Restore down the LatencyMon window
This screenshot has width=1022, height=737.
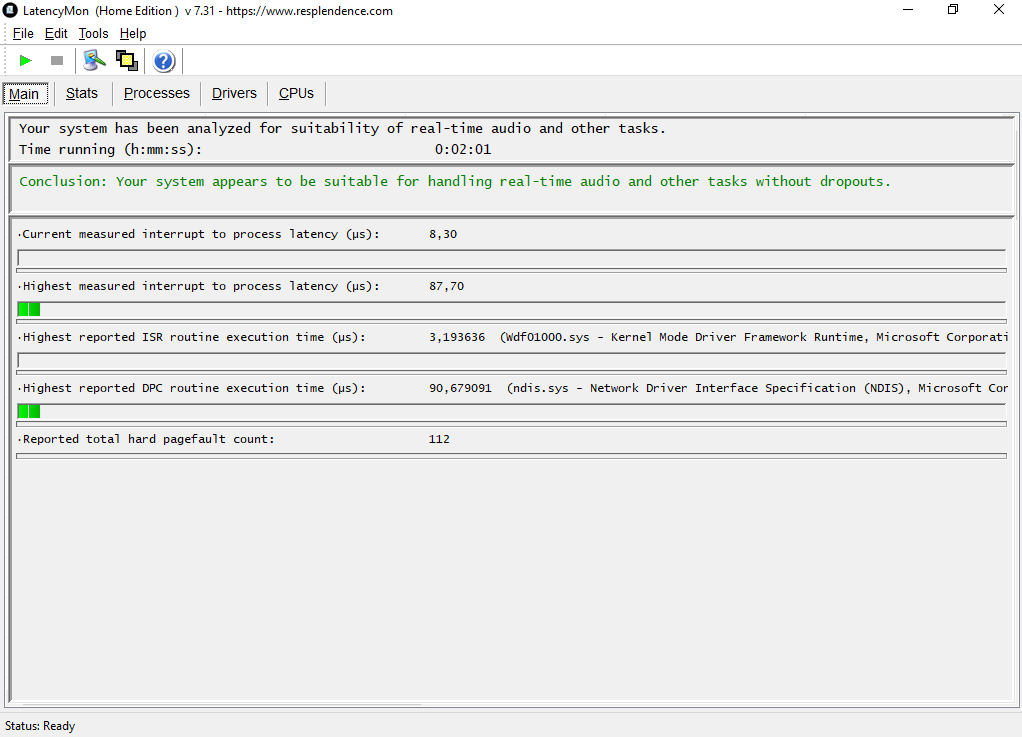(953, 10)
